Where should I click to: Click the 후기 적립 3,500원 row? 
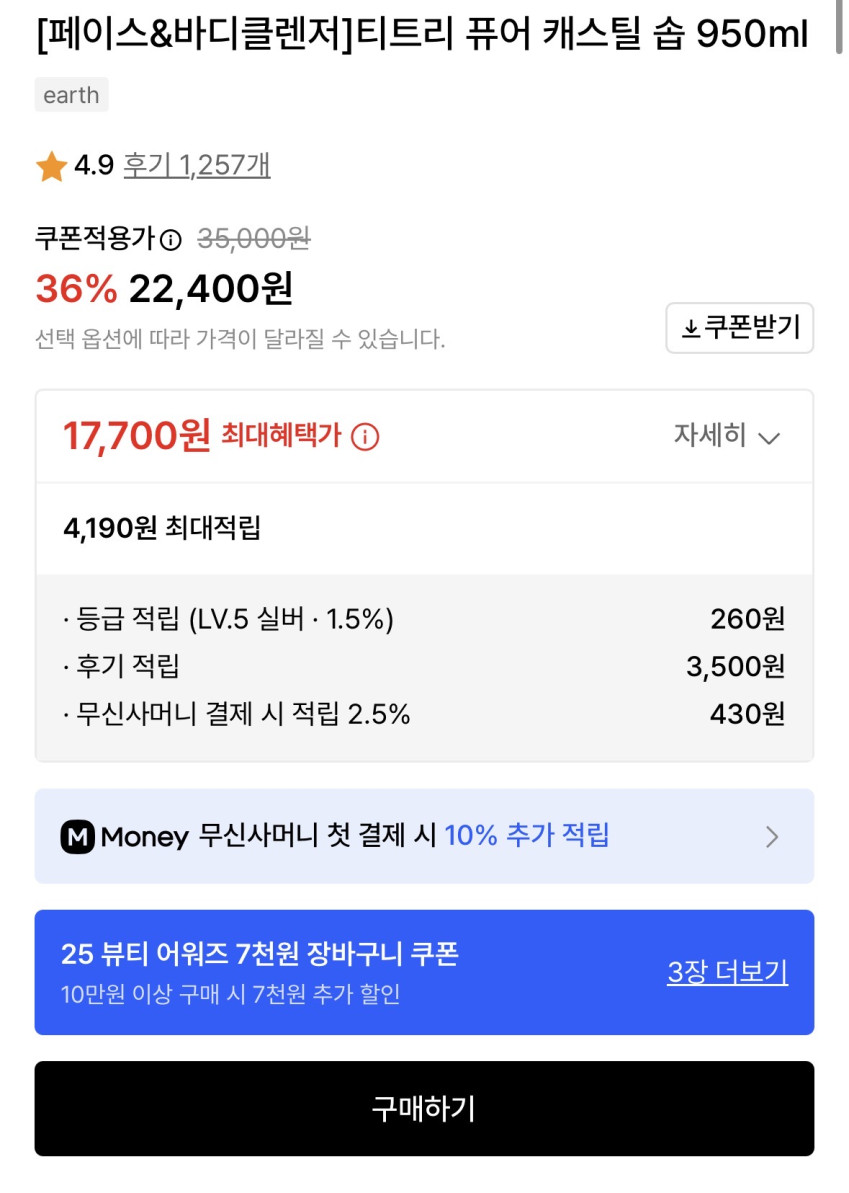point(424,666)
